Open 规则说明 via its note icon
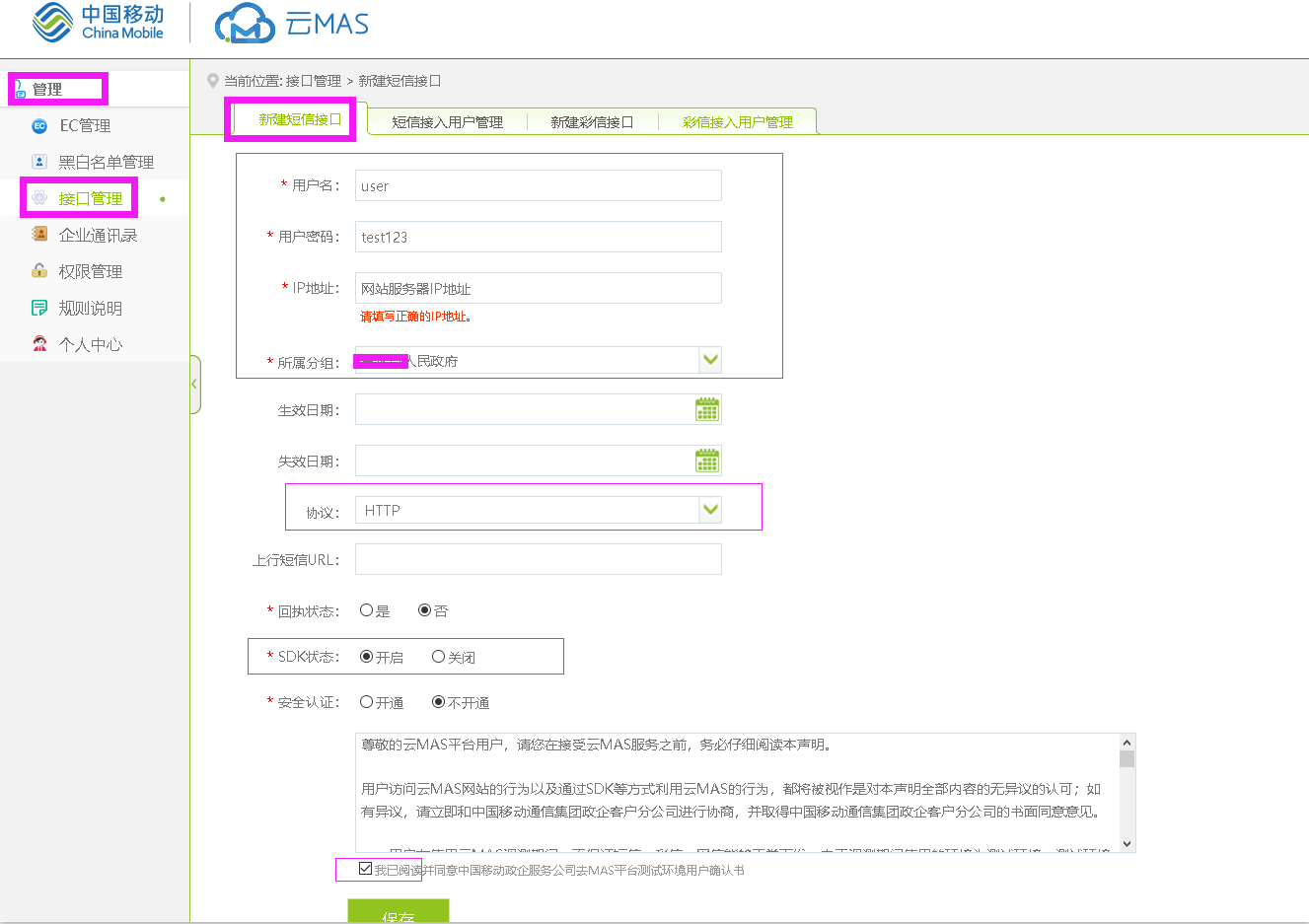This screenshot has width=1309, height=924. point(39,308)
